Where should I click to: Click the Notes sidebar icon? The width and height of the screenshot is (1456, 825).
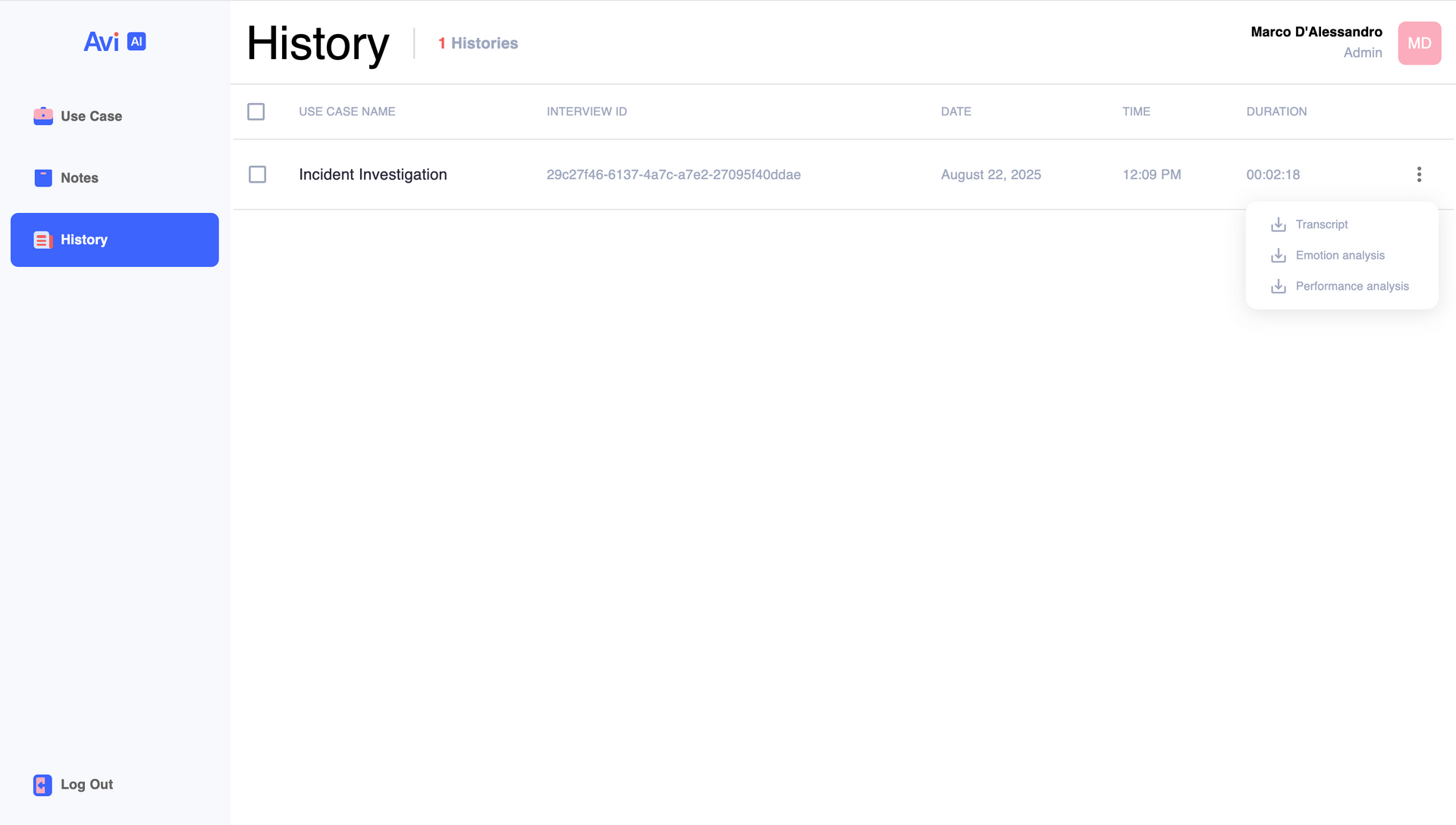coord(43,178)
